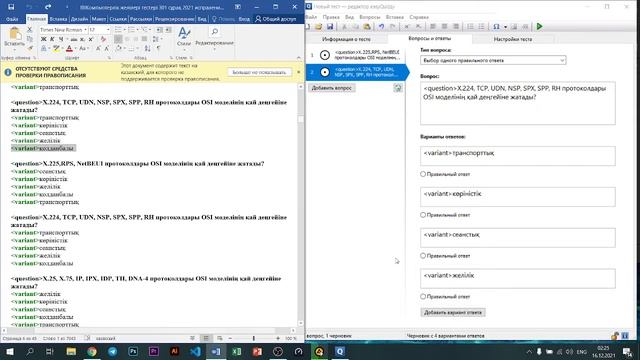640x360 pixels.
Task: Click font color A in Word ribbon
Action: click(69, 49)
